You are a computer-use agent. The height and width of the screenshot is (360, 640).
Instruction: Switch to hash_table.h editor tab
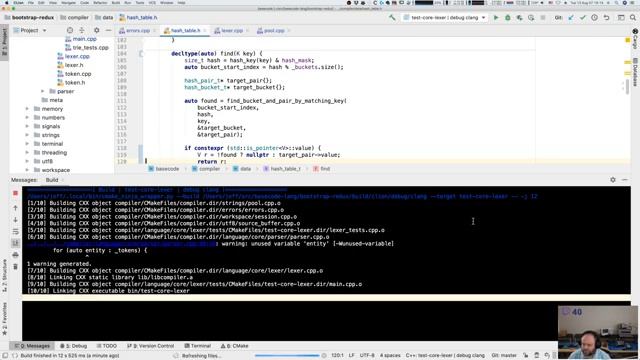tap(185, 31)
